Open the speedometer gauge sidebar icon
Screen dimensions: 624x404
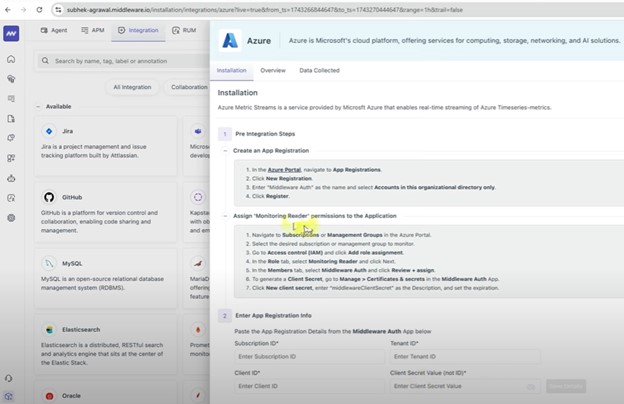[x=11, y=198]
